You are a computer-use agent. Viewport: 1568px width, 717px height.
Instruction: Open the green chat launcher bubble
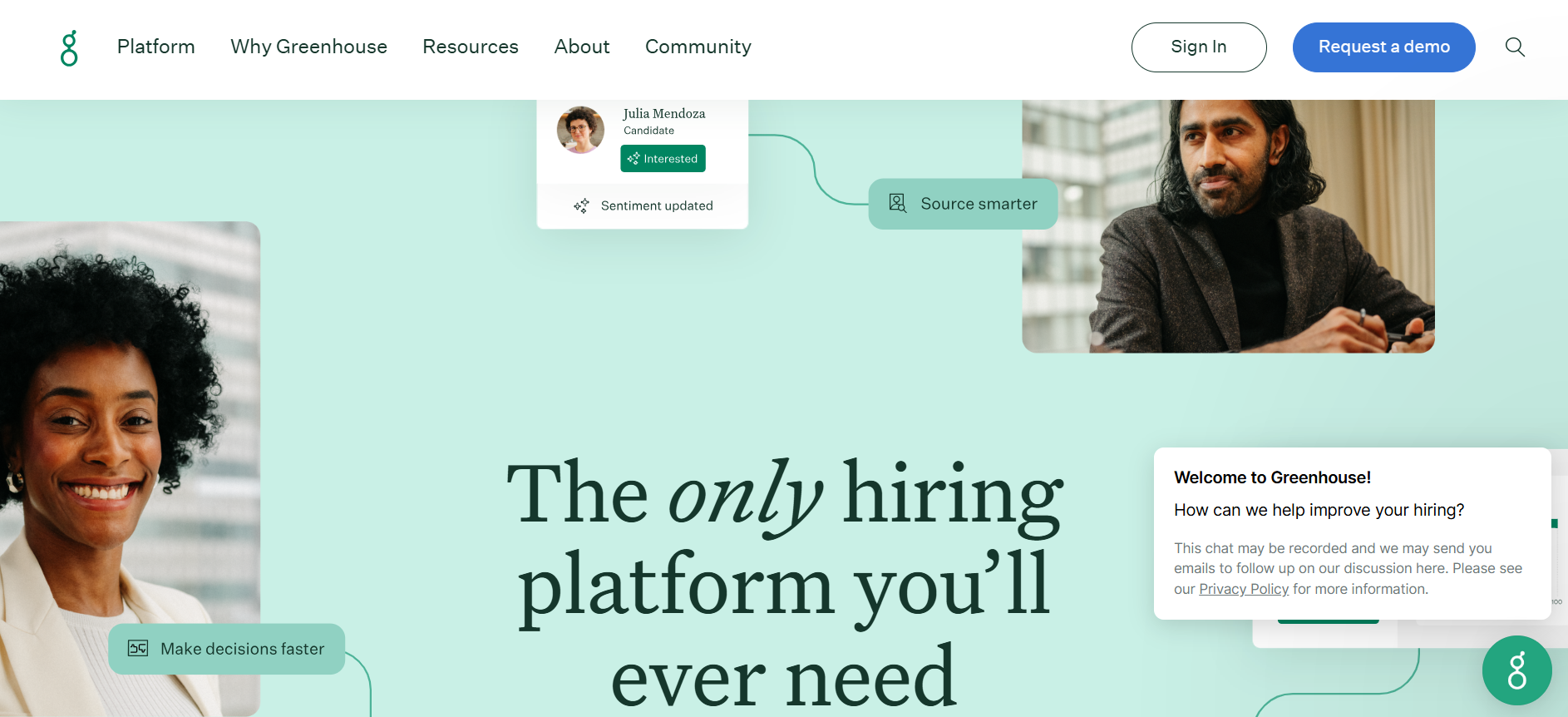(1516, 670)
